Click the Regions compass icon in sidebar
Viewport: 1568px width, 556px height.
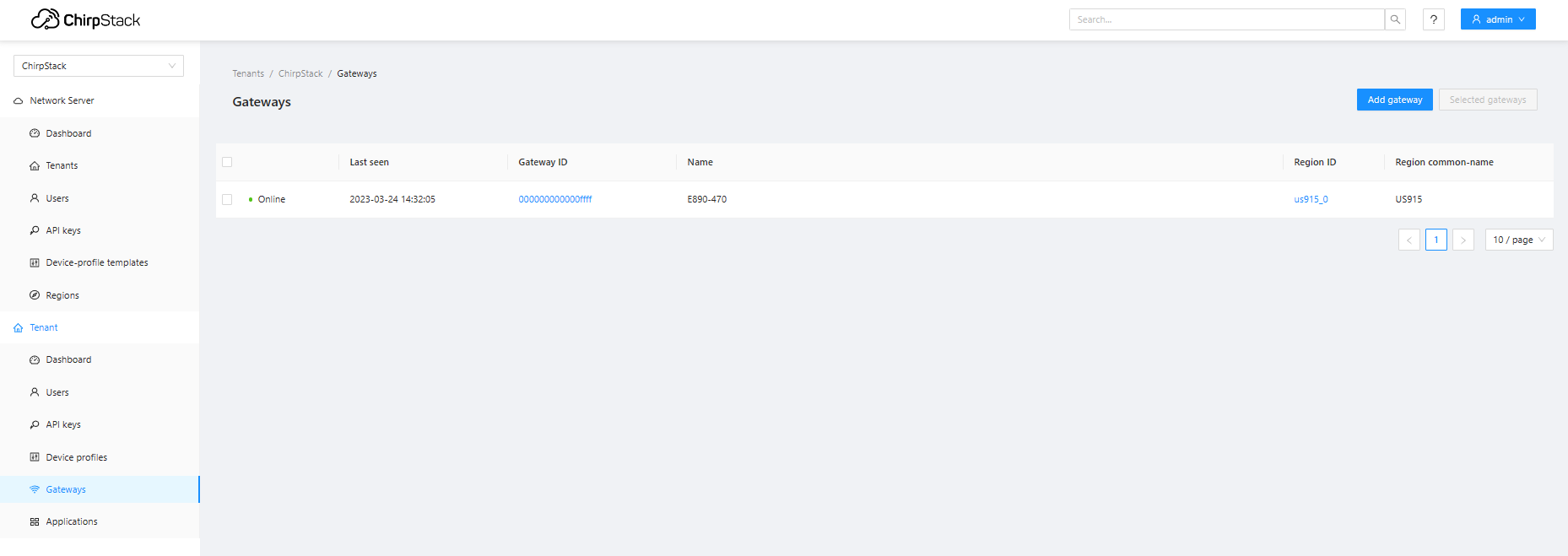(35, 295)
